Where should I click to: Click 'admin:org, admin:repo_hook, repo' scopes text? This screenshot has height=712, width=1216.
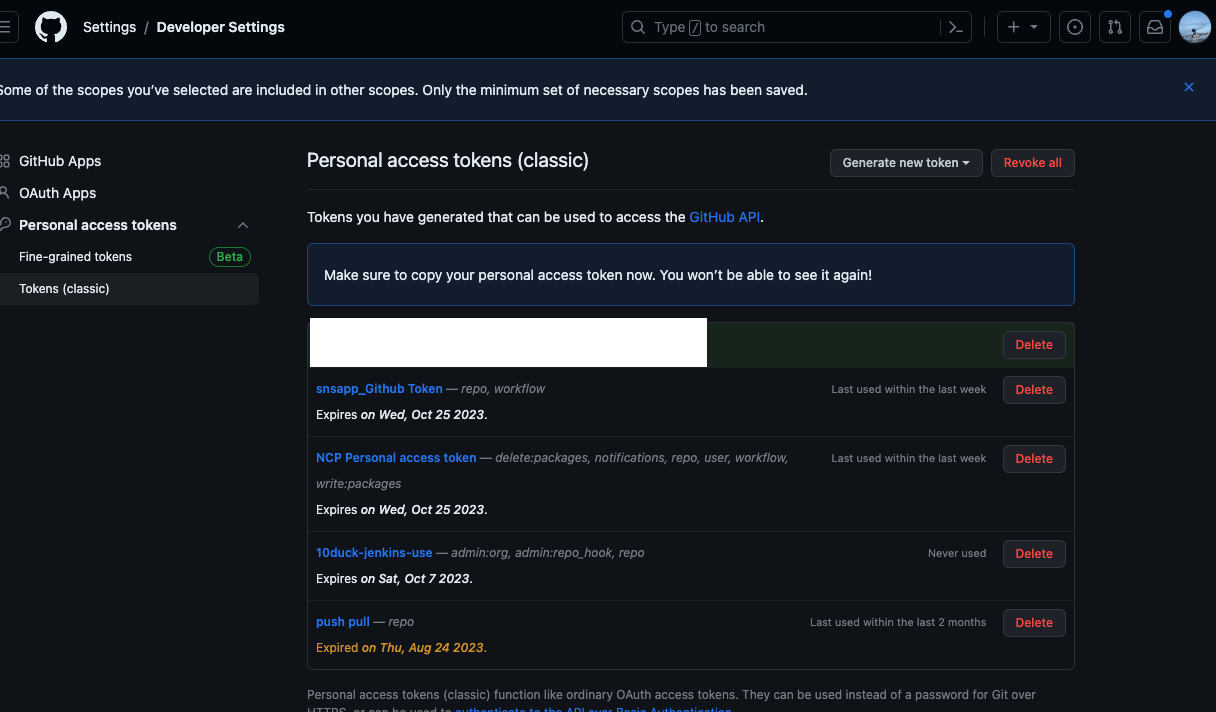click(x=548, y=553)
